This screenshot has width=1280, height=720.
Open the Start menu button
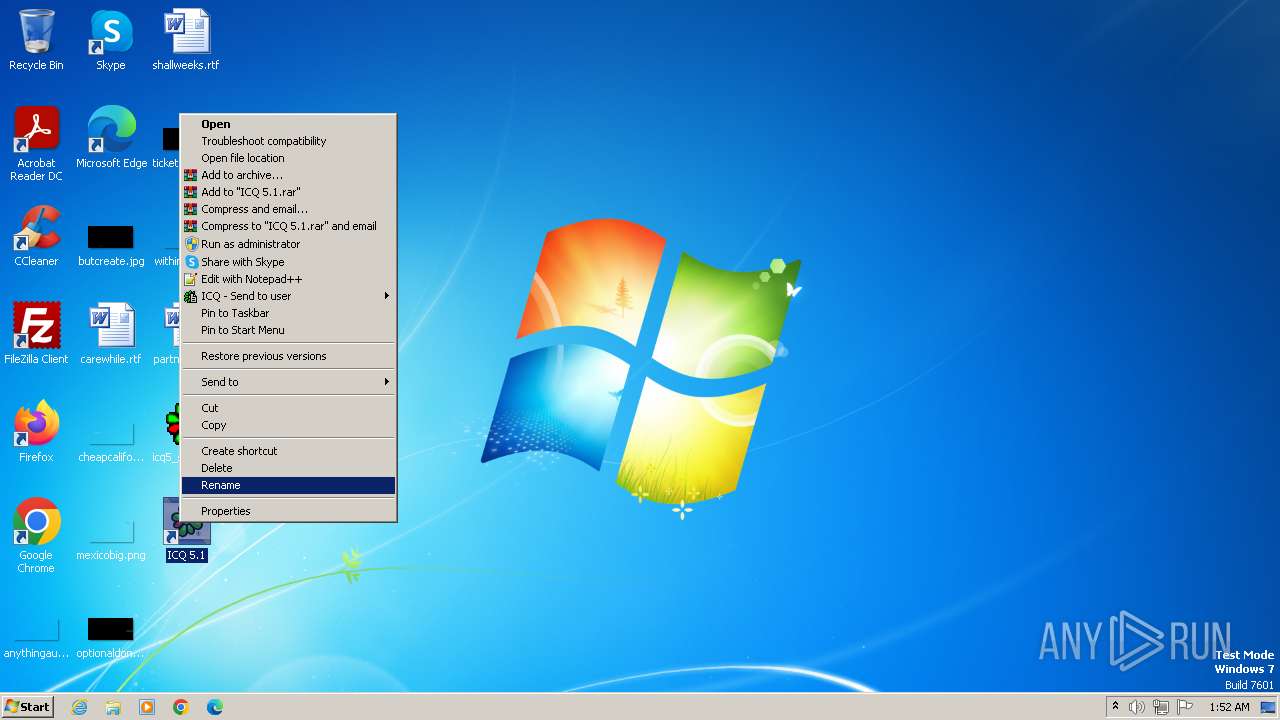(28, 707)
